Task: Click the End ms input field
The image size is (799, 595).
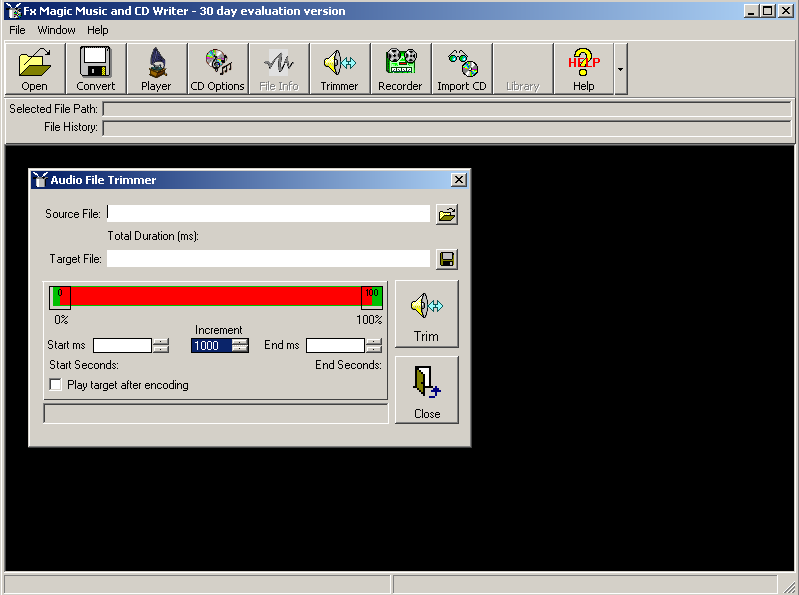Action: pyautogui.click(x=335, y=345)
